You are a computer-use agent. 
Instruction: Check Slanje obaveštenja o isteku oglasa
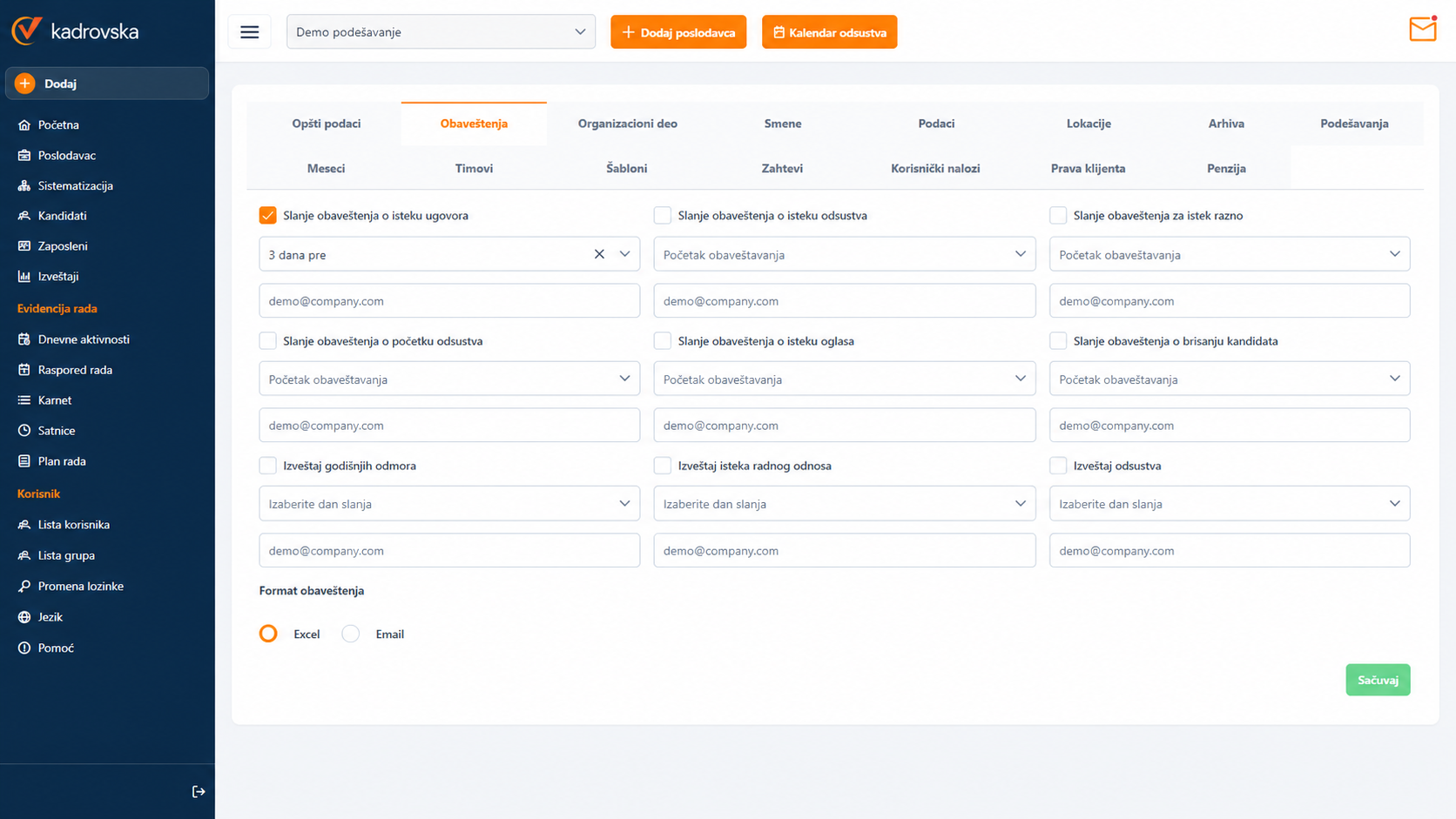pyautogui.click(x=663, y=340)
